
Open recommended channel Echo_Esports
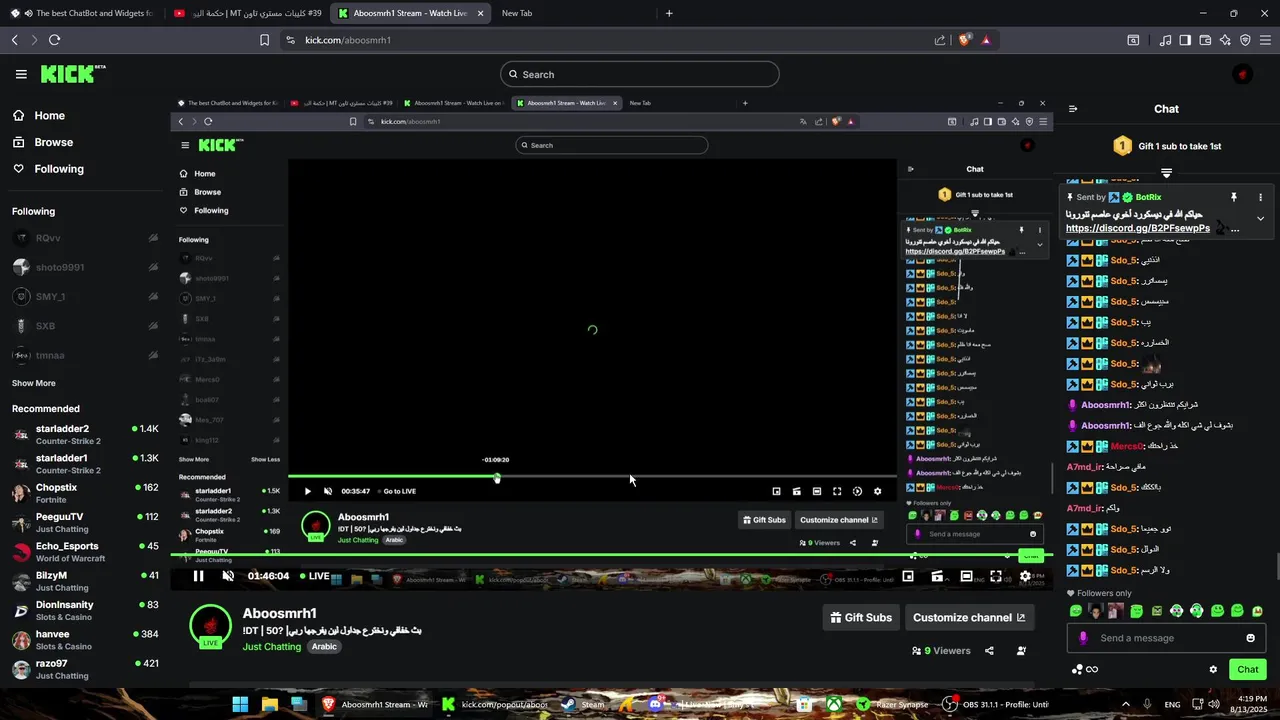click(85, 552)
